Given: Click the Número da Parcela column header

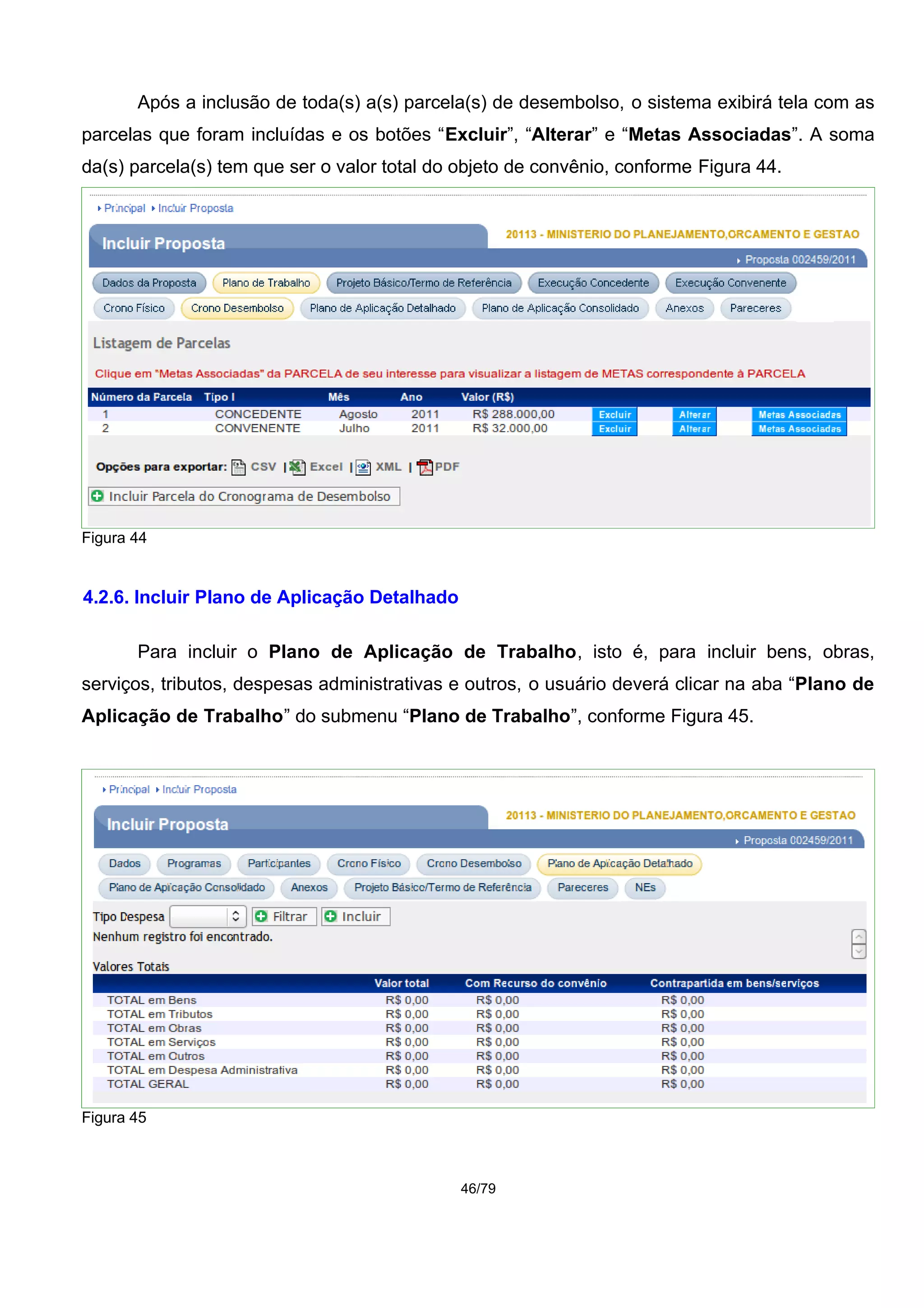Looking at the screenshot, I should (141, 397).
